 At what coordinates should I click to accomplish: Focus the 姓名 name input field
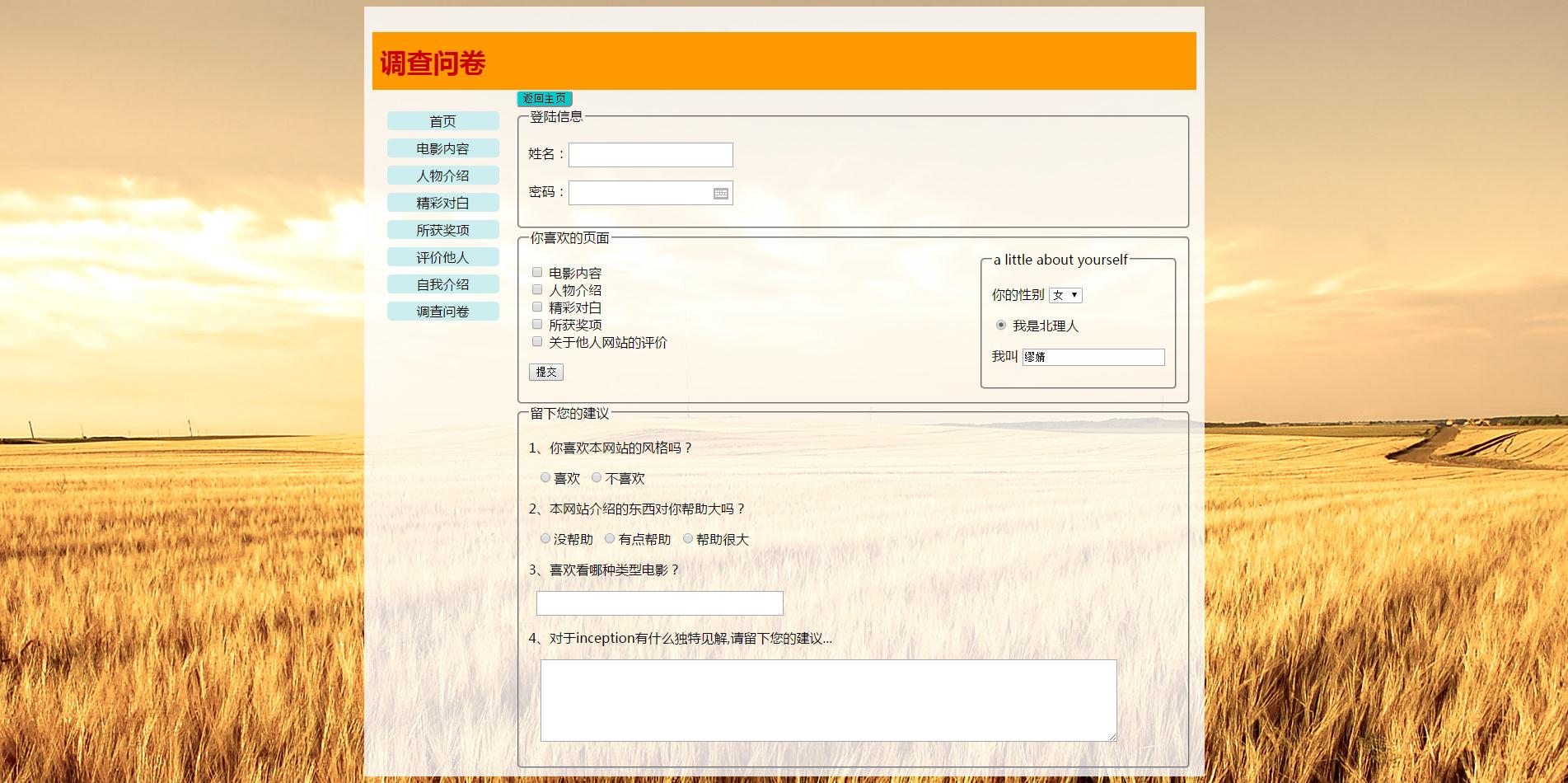(x=650, y=155)
